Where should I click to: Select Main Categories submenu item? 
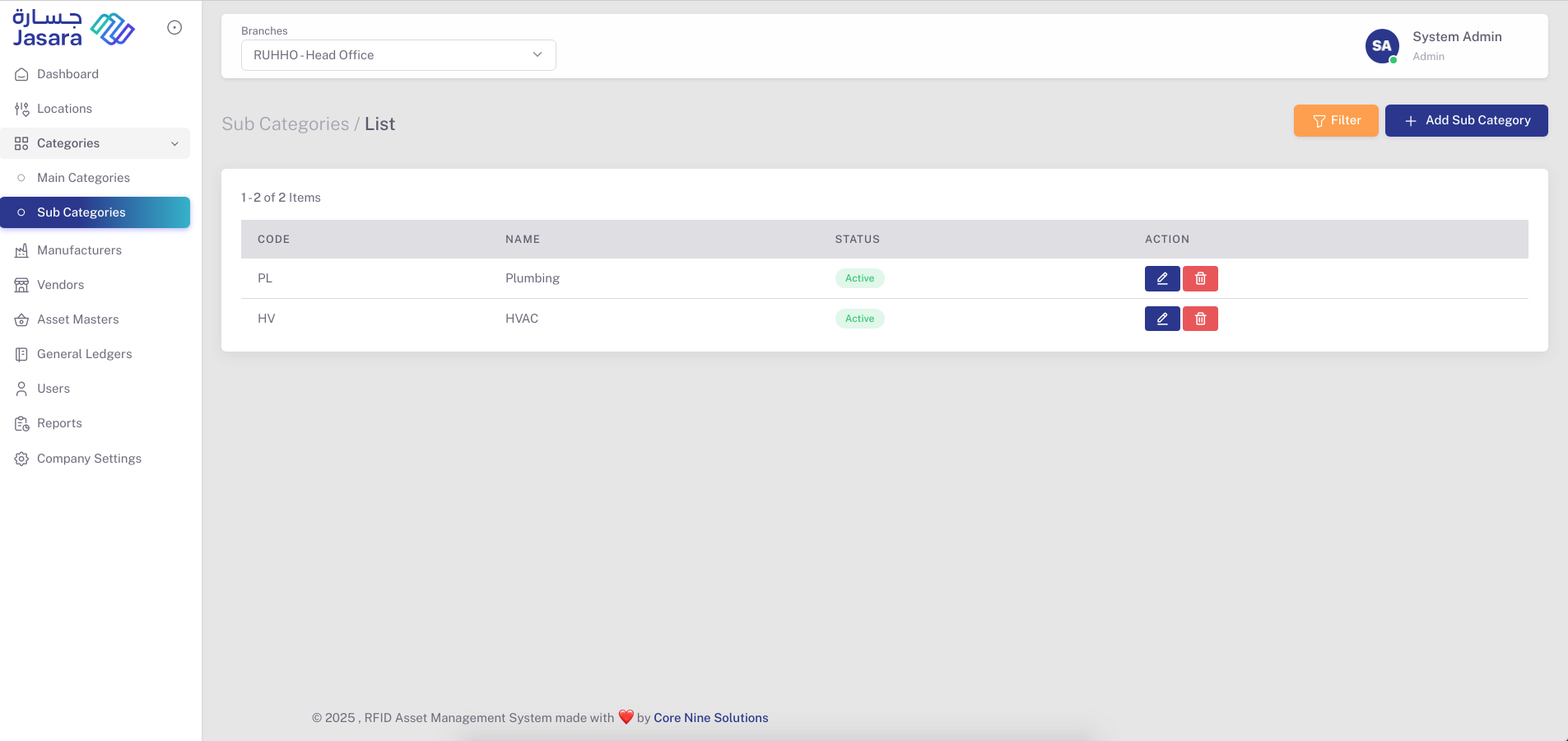[83, 178]
